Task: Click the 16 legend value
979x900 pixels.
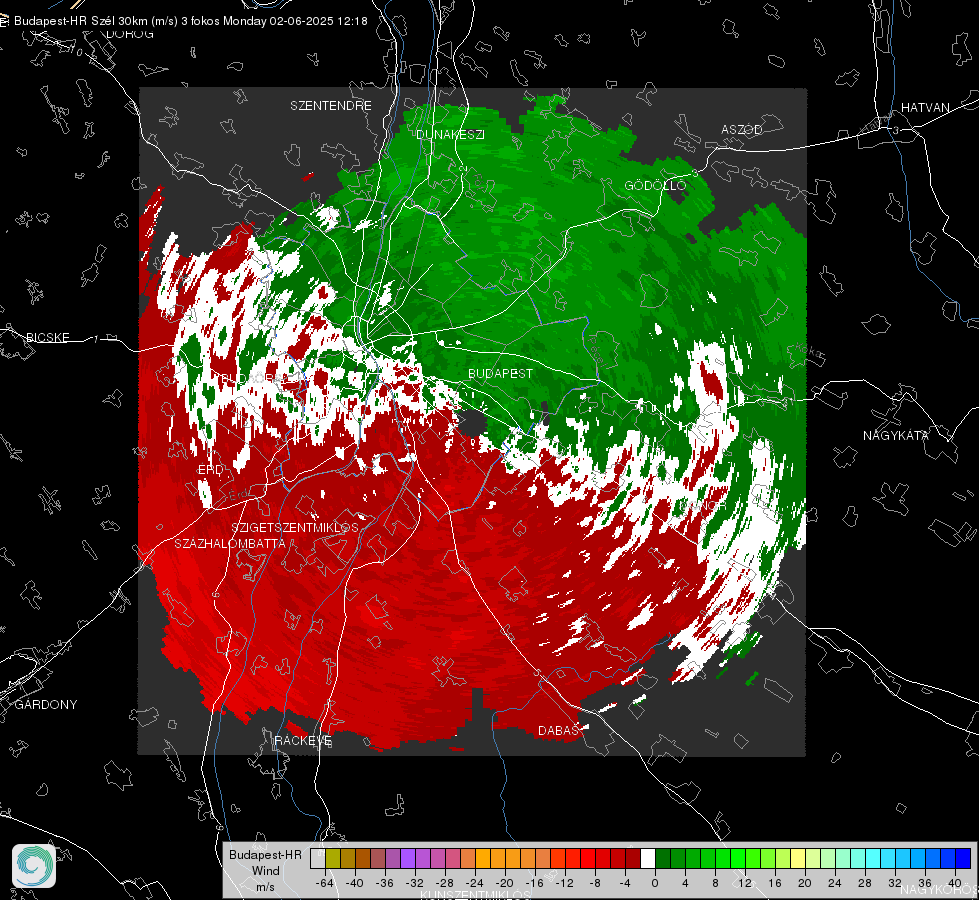Action: [x=775, y=883]
